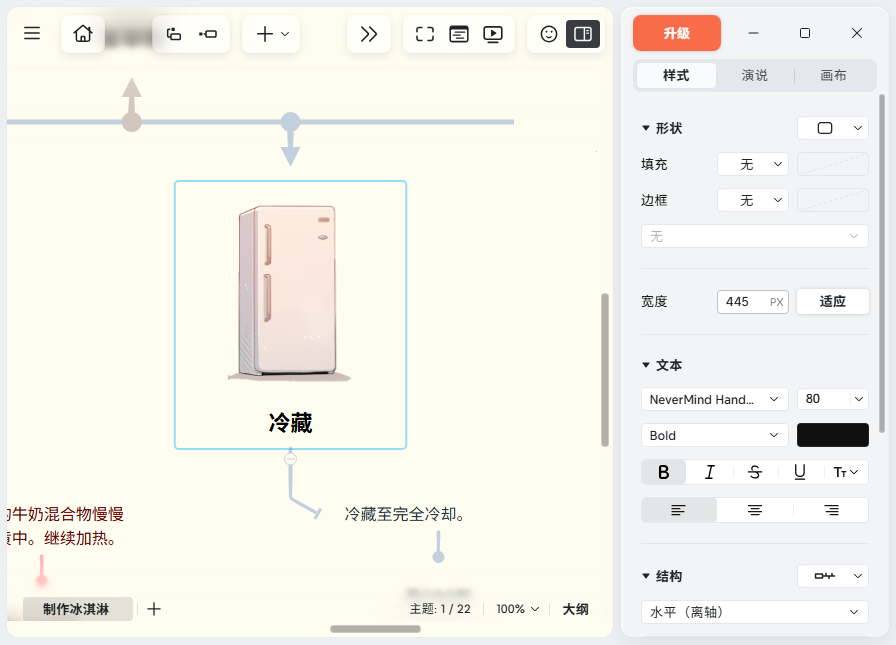
Task: Switch to the 演说 tab
Action: [754, 75]
